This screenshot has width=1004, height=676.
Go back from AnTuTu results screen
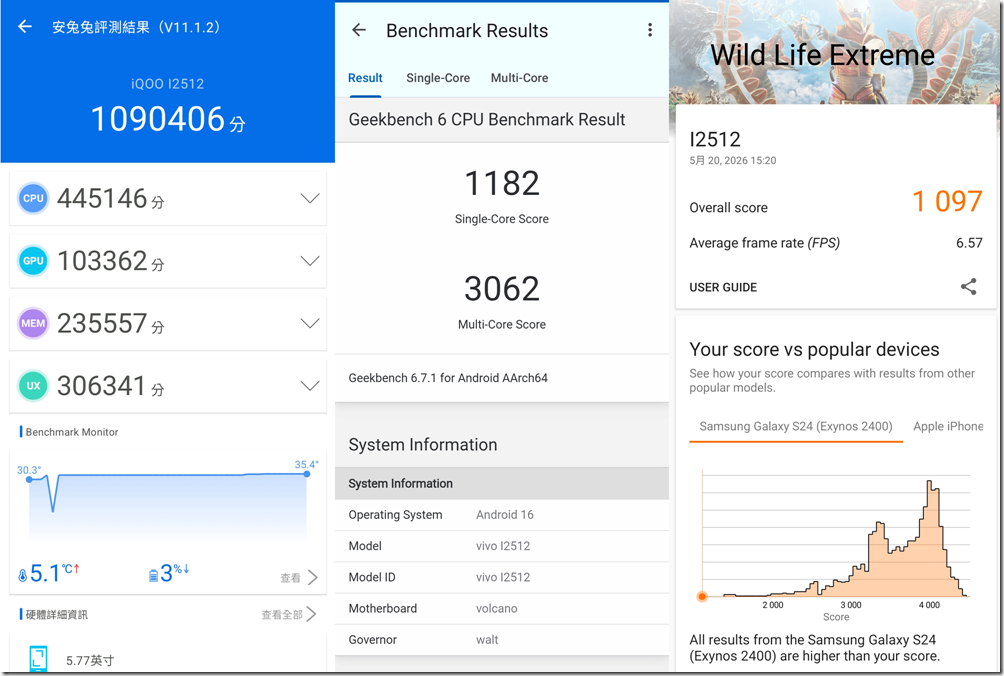[25, 26]
